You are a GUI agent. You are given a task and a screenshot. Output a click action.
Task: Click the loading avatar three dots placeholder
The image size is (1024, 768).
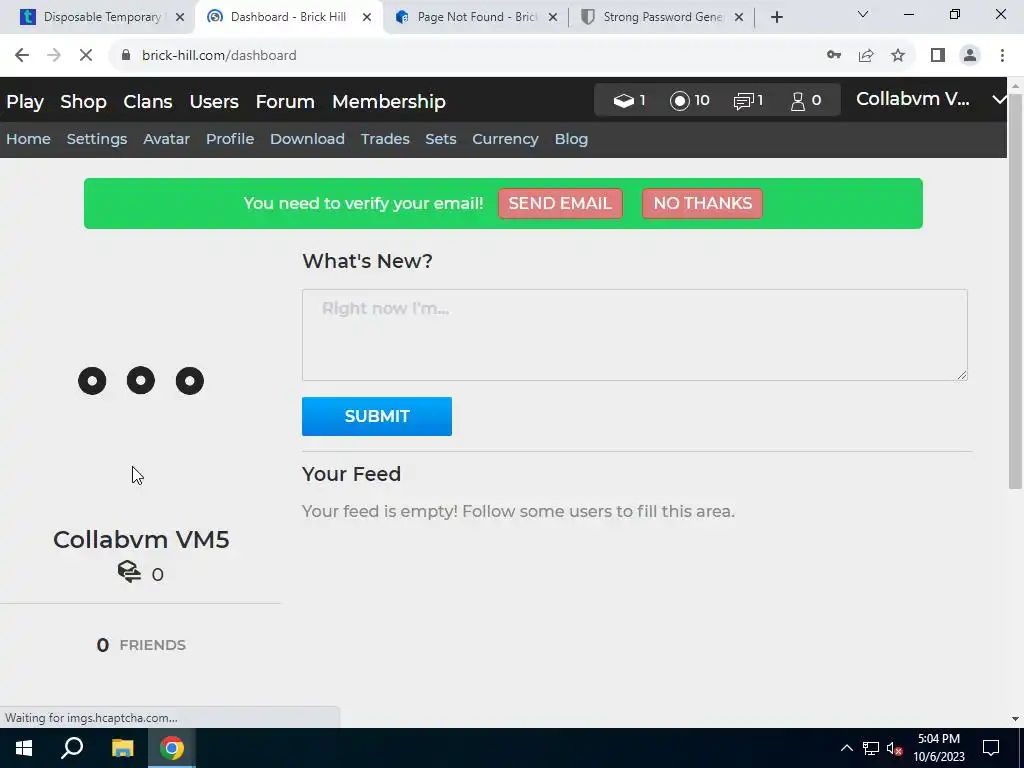coord(140,381)
